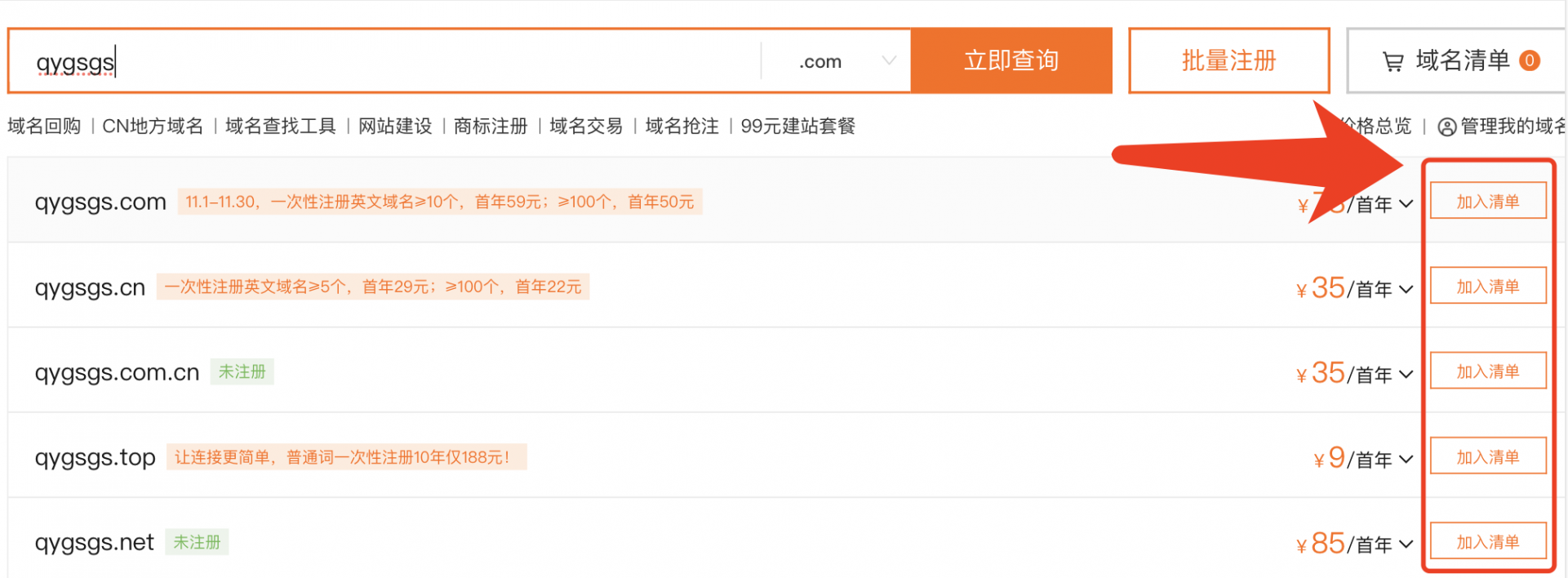Open the 域名回购 link
1568x578 pixels.
[44, 127]
